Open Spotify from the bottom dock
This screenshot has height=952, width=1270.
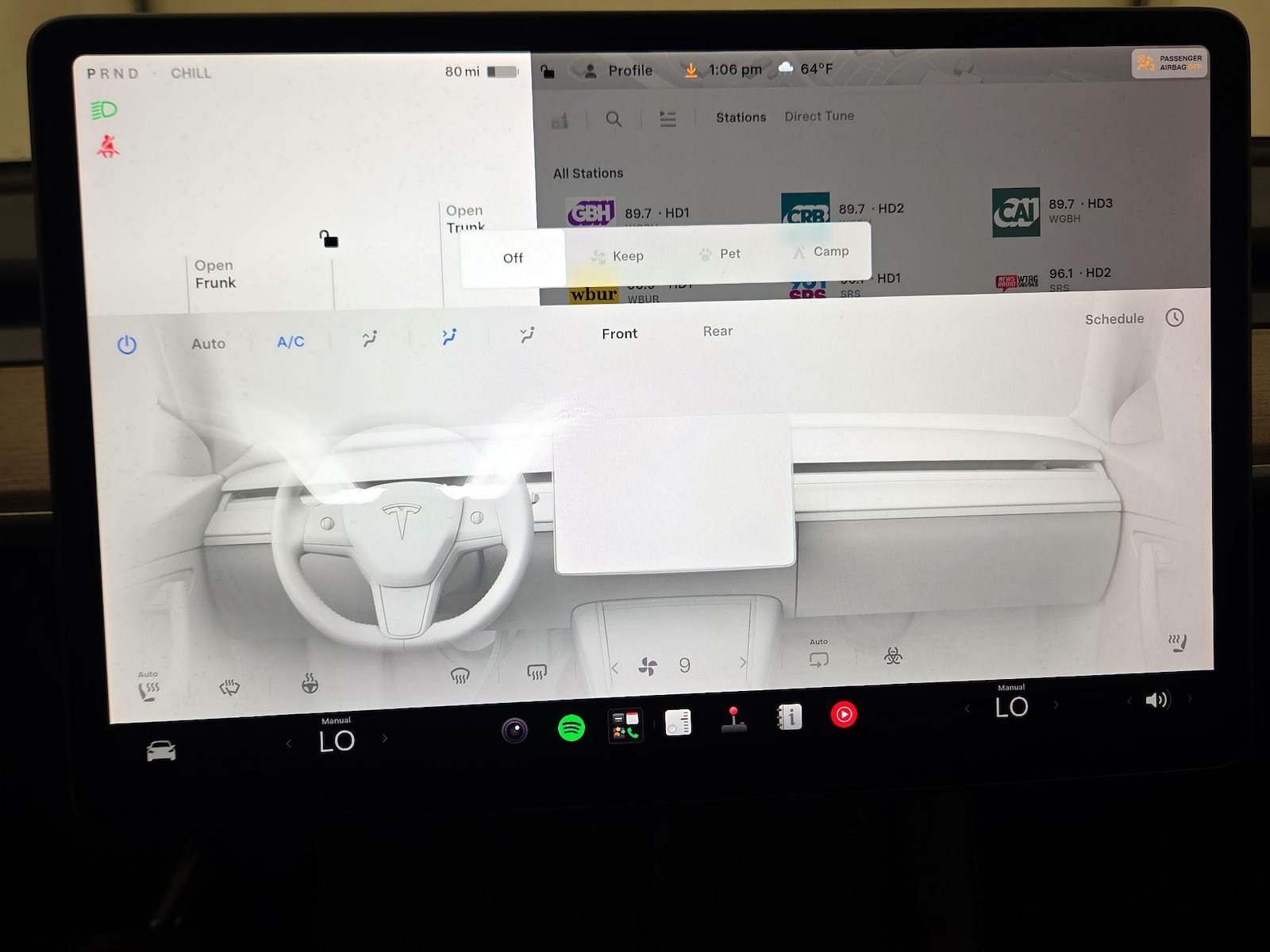(x=571, y=727)
